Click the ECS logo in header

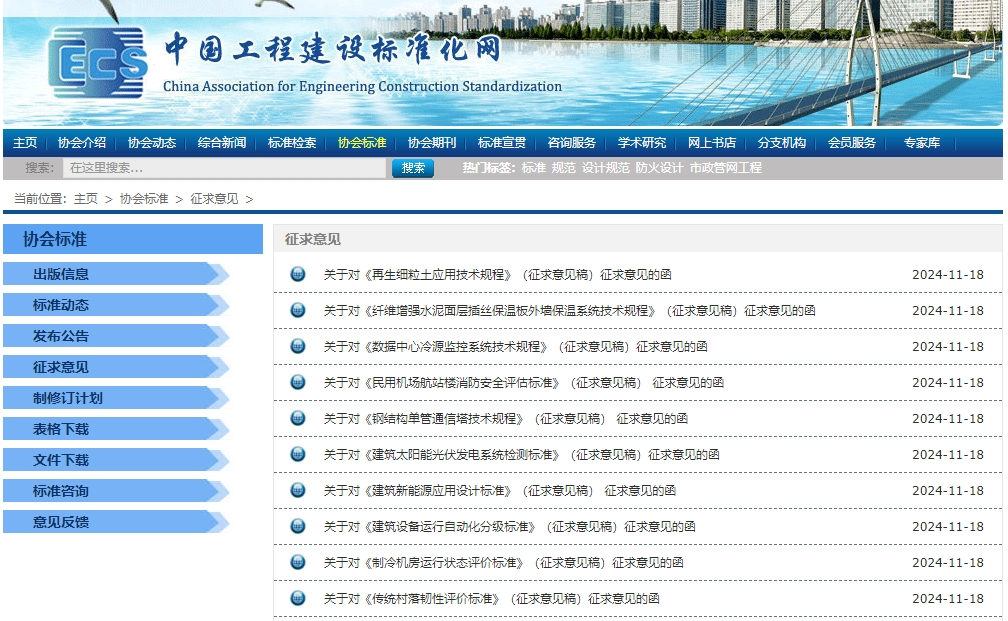coord(97,63)
